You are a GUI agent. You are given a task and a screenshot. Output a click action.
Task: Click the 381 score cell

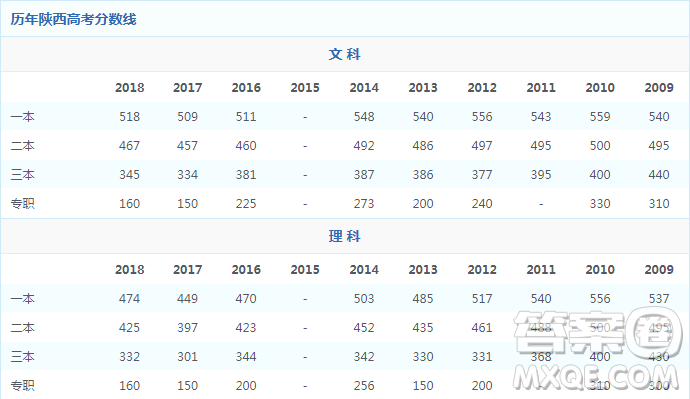pos(246,175)
